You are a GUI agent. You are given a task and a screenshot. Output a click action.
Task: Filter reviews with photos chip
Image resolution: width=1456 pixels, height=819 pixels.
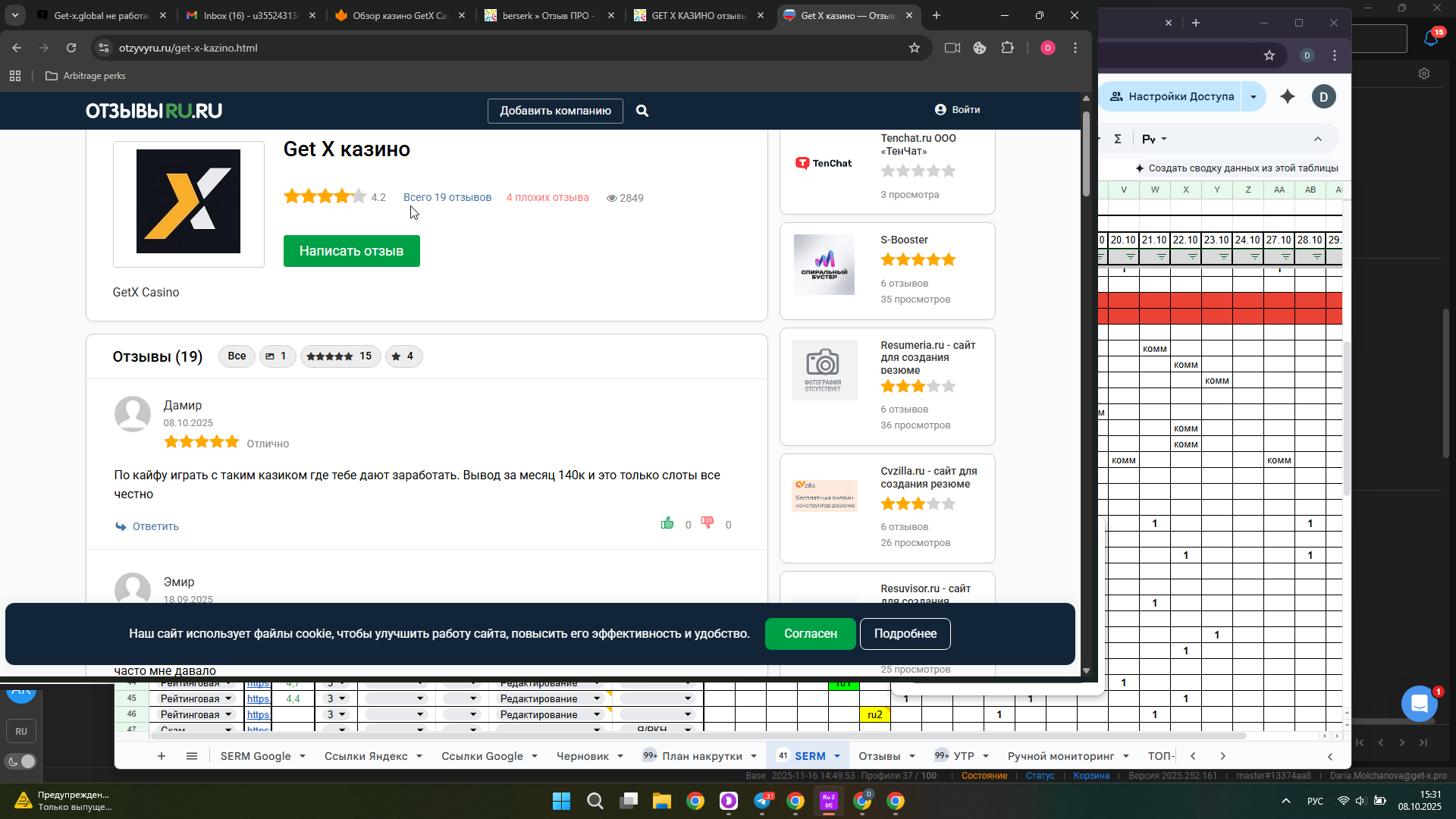277,356
